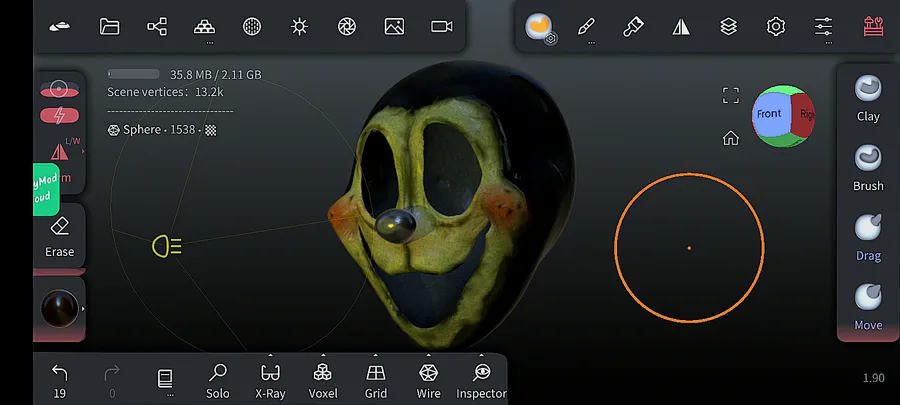
Task: Expand dots under Interface sliders icon
Action: coord(829,42)
